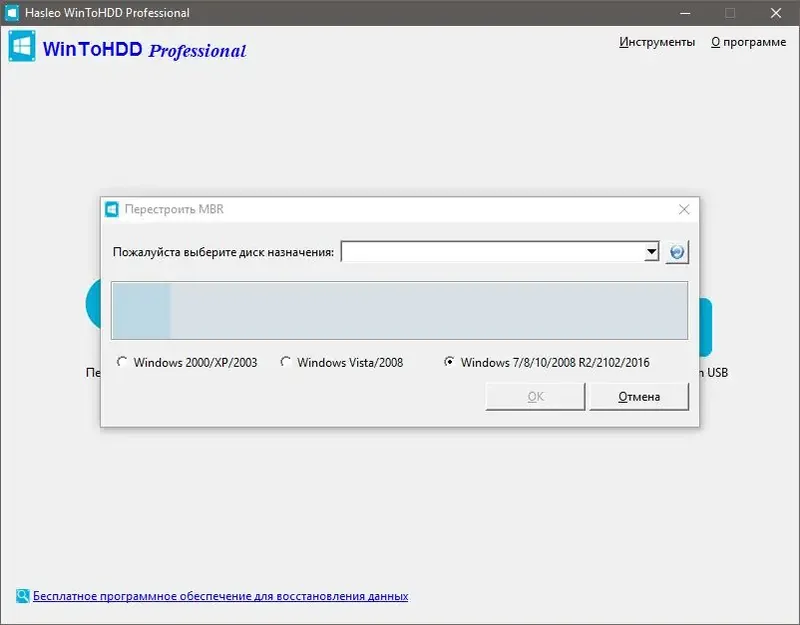
Task: Click the Перестроить MBR dialog icon
Action: [111, 209]
